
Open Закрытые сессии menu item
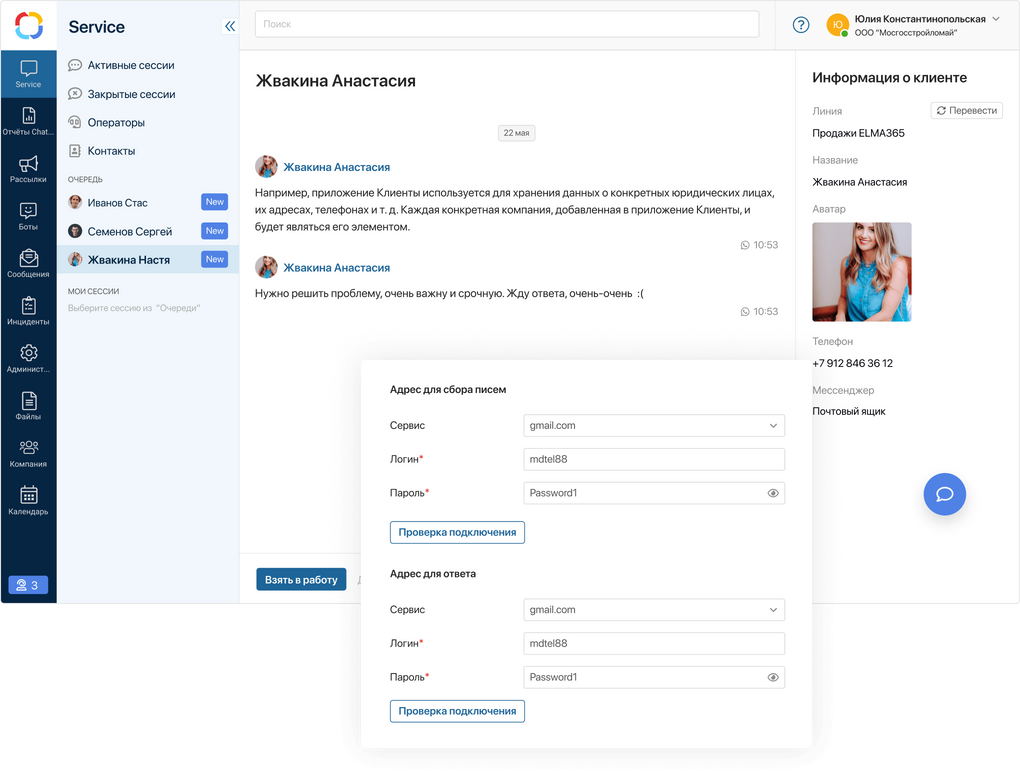click(x=131, y=94)
